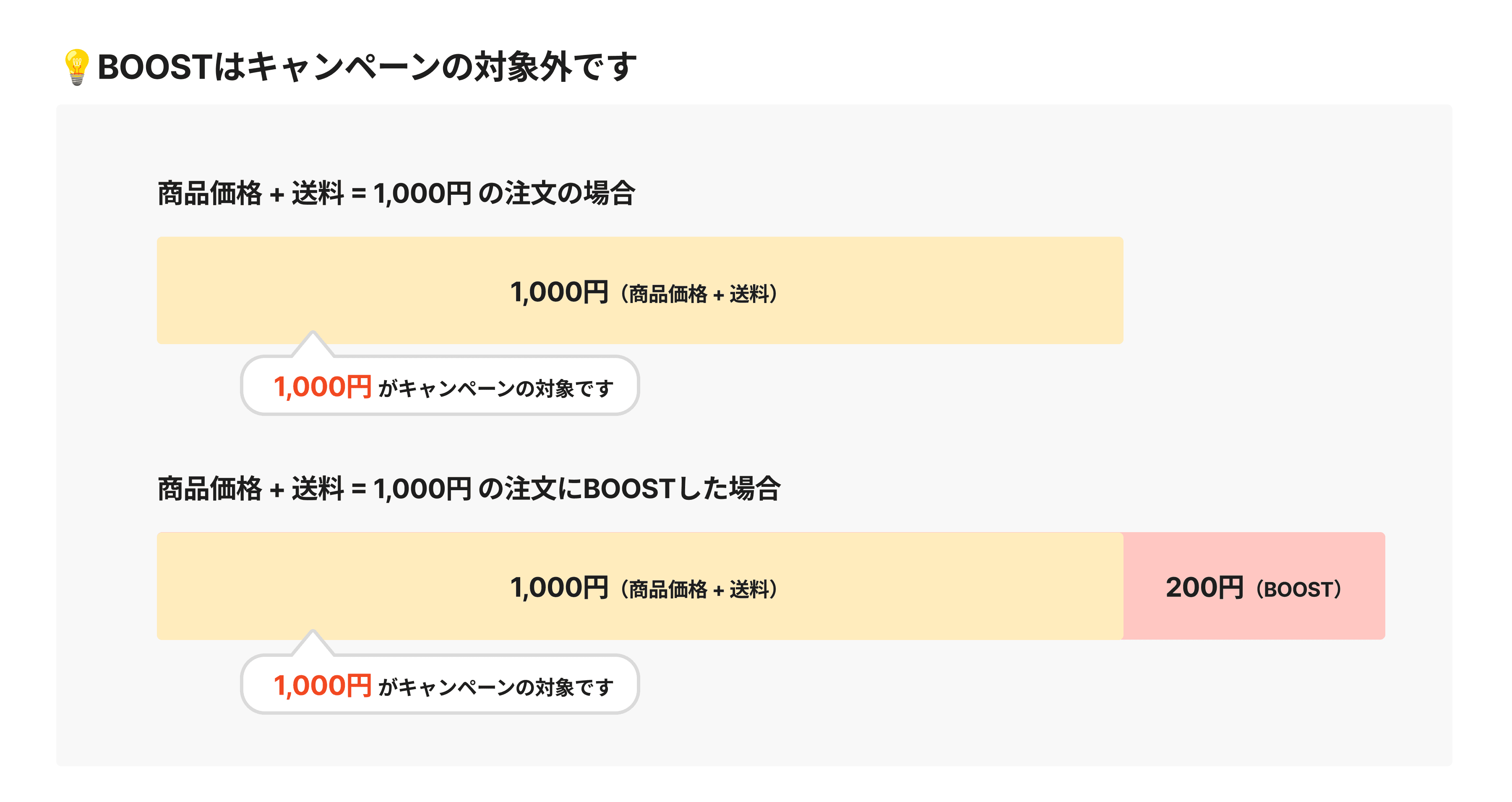Click the lower yellow 1,000円 price bar
This screenshot has width=1512, height=802.
pos(640,586)
